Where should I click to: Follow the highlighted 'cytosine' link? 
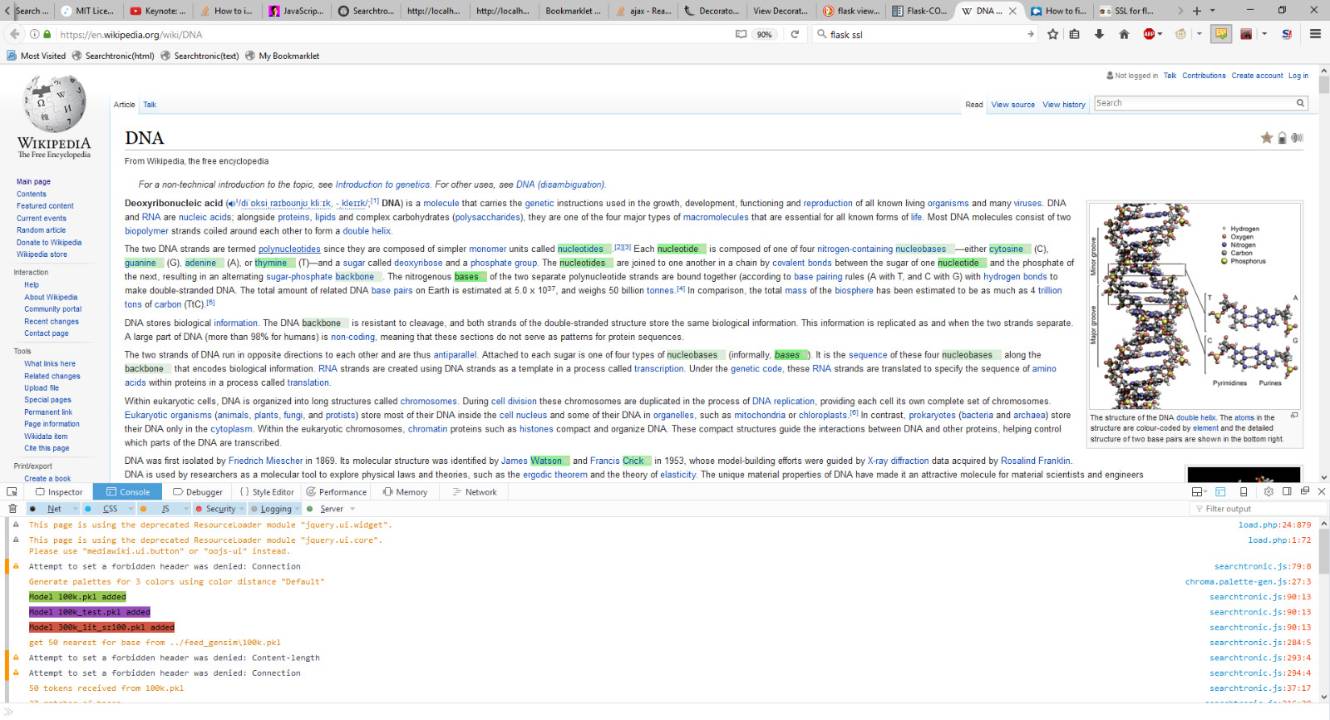[x=1007, y=248]
